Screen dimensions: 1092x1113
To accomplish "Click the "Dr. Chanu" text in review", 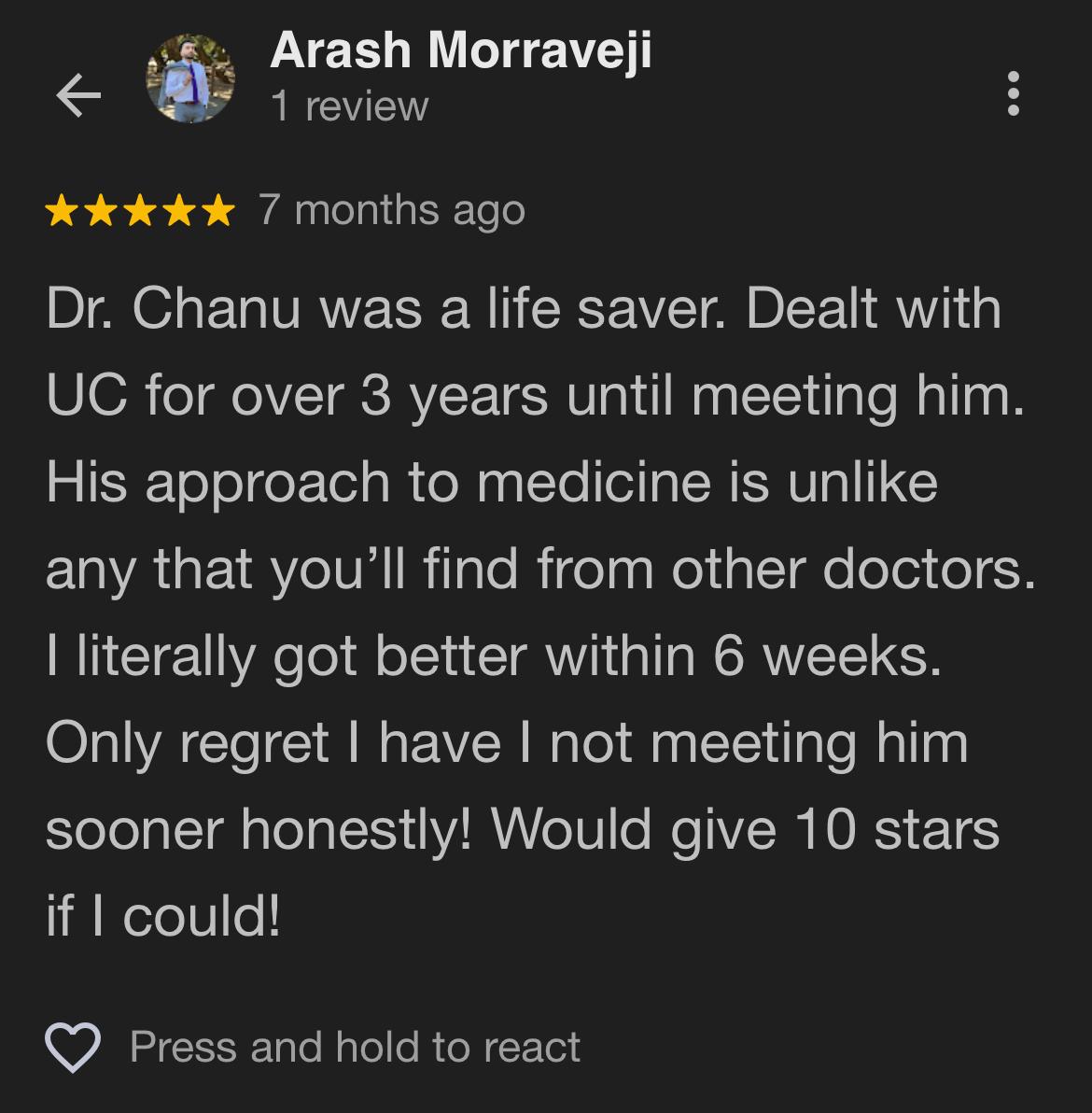I will (173, 309).
